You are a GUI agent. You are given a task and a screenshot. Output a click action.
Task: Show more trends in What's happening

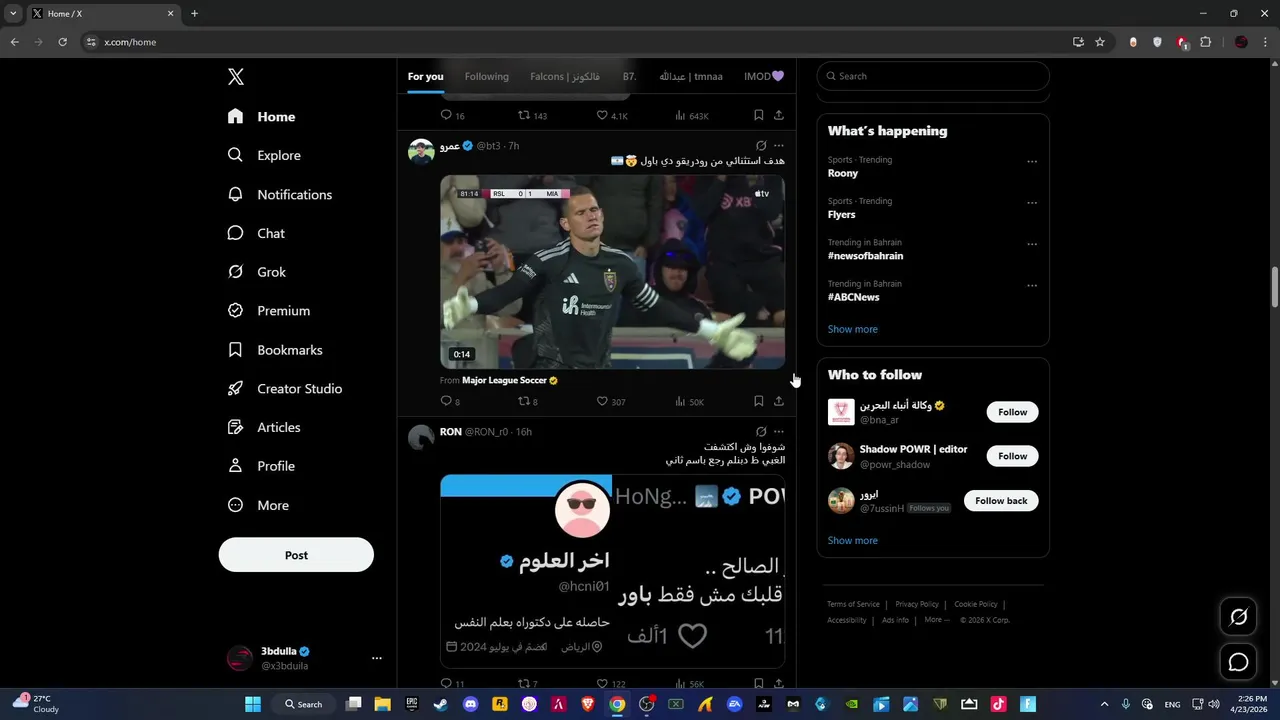(x=852, y=329)
